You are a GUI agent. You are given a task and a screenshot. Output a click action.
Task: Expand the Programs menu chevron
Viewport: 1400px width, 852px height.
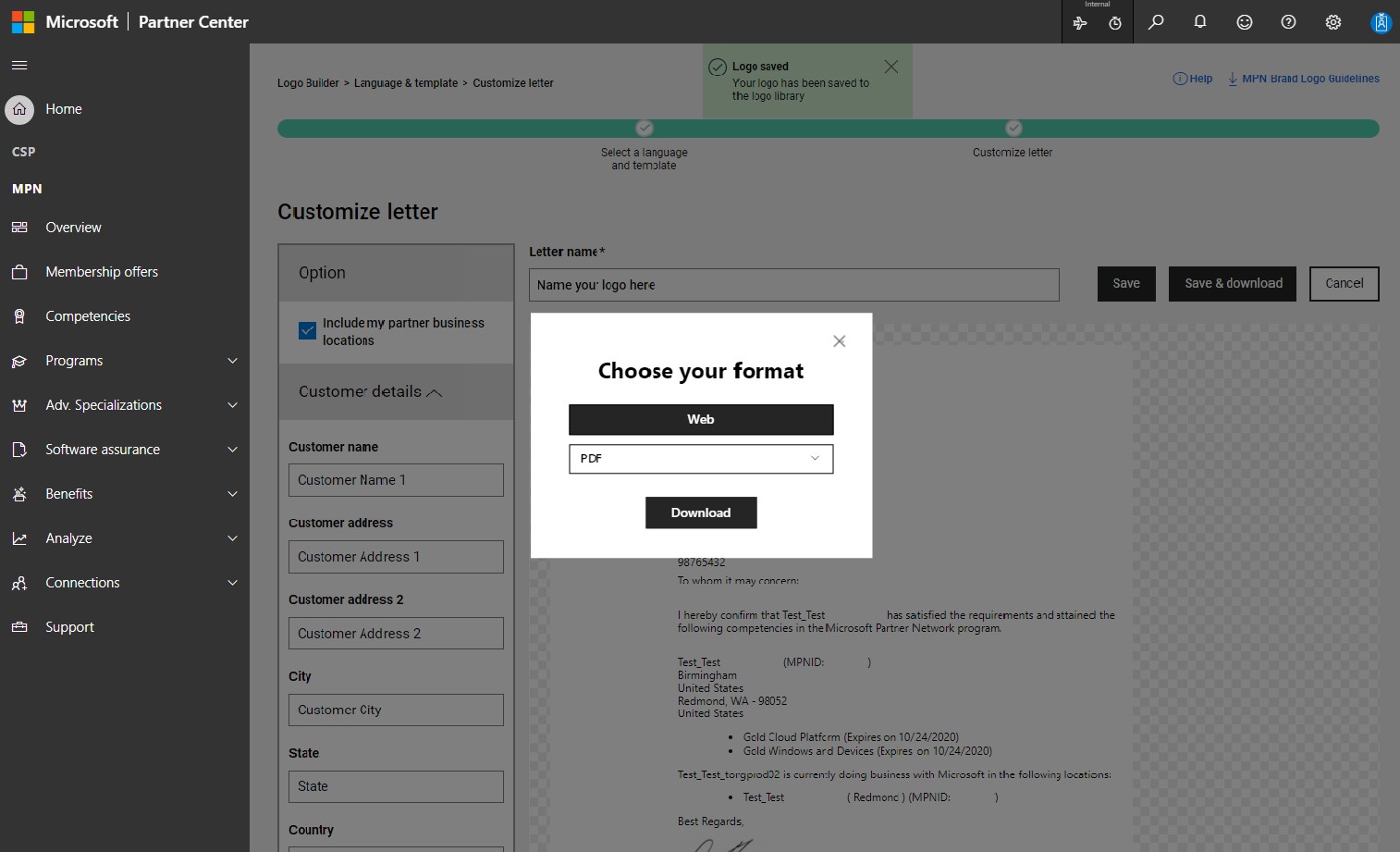[x=233, y=361]
